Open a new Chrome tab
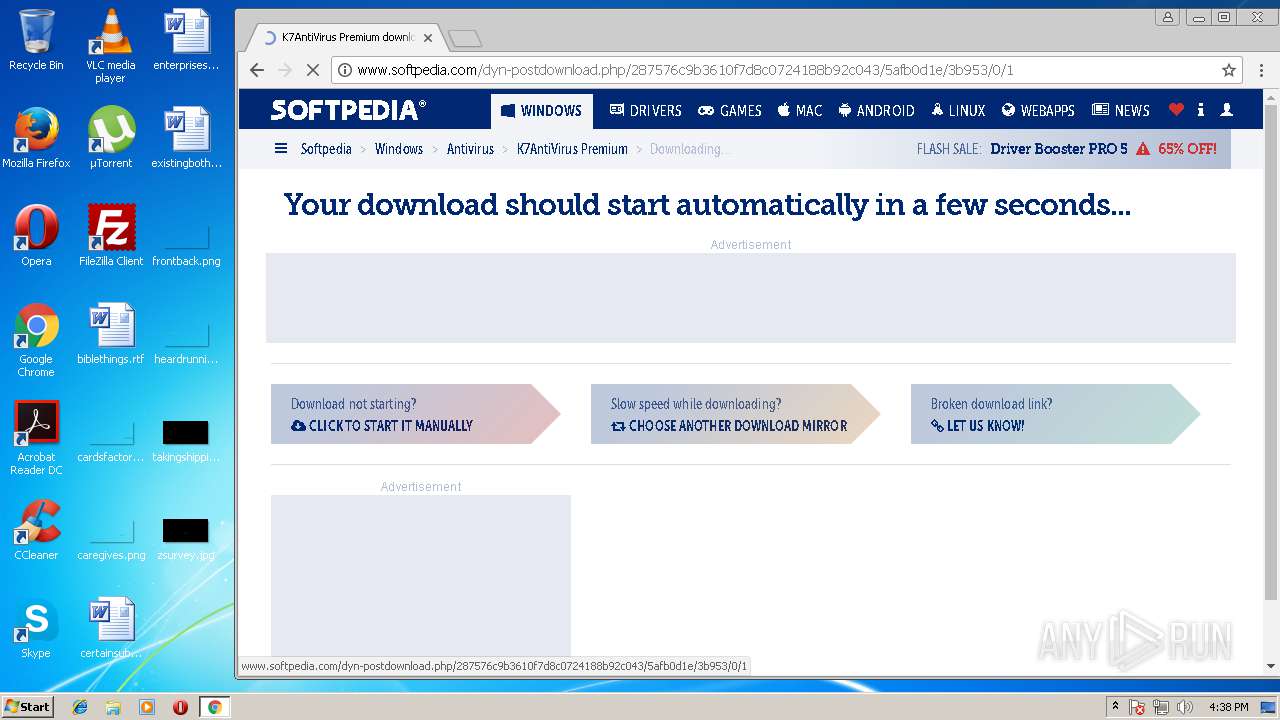 coord(465,38)
